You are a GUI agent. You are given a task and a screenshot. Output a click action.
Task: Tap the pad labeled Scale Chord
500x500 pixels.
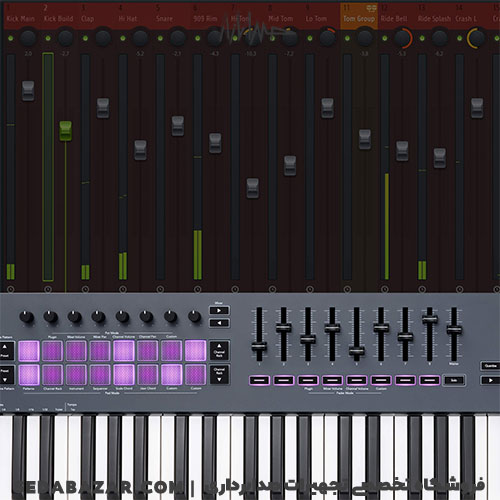click(x=124, y=375)
